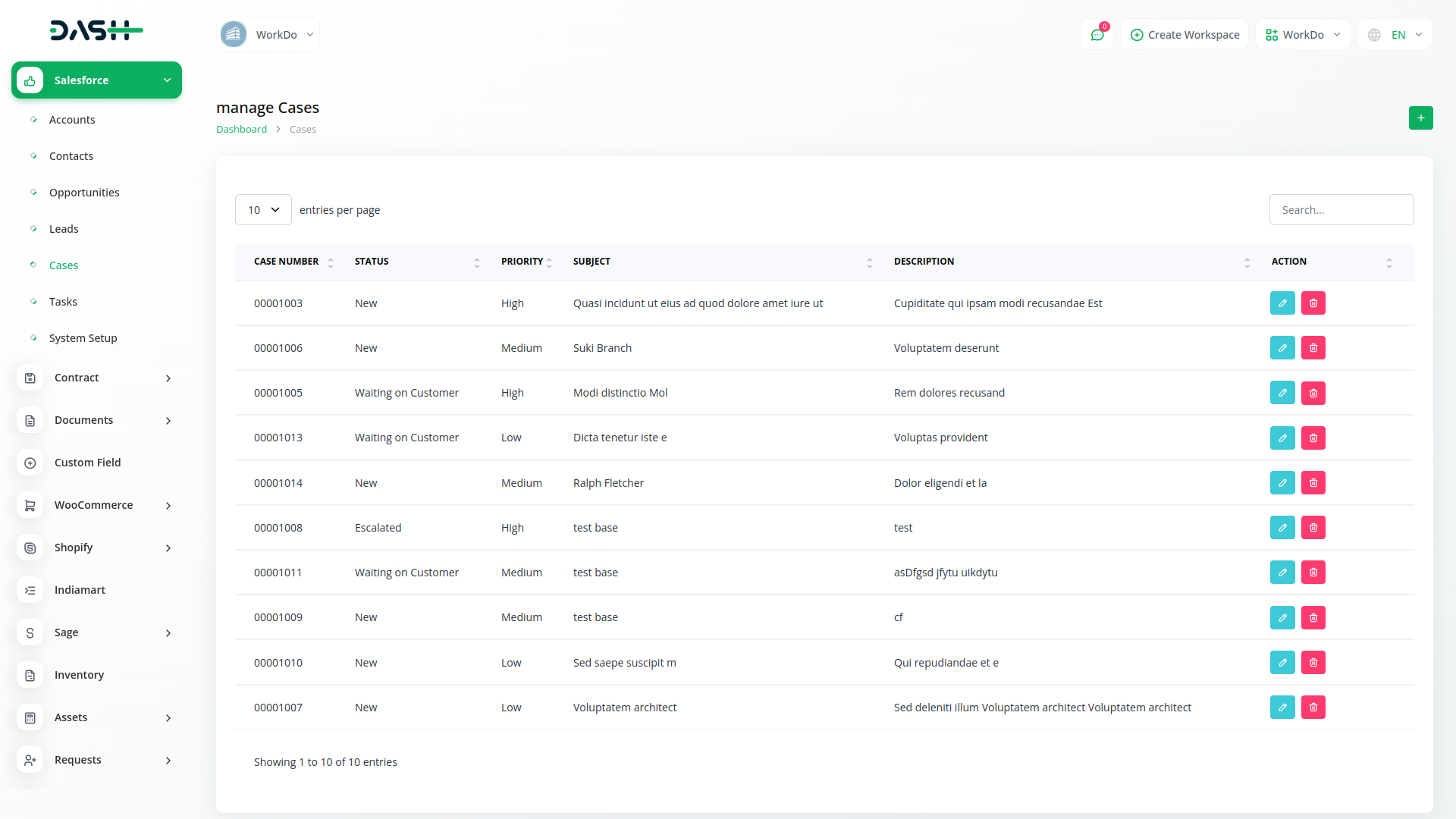Click edit icon for case 00001003

[x=1282, y=303]
